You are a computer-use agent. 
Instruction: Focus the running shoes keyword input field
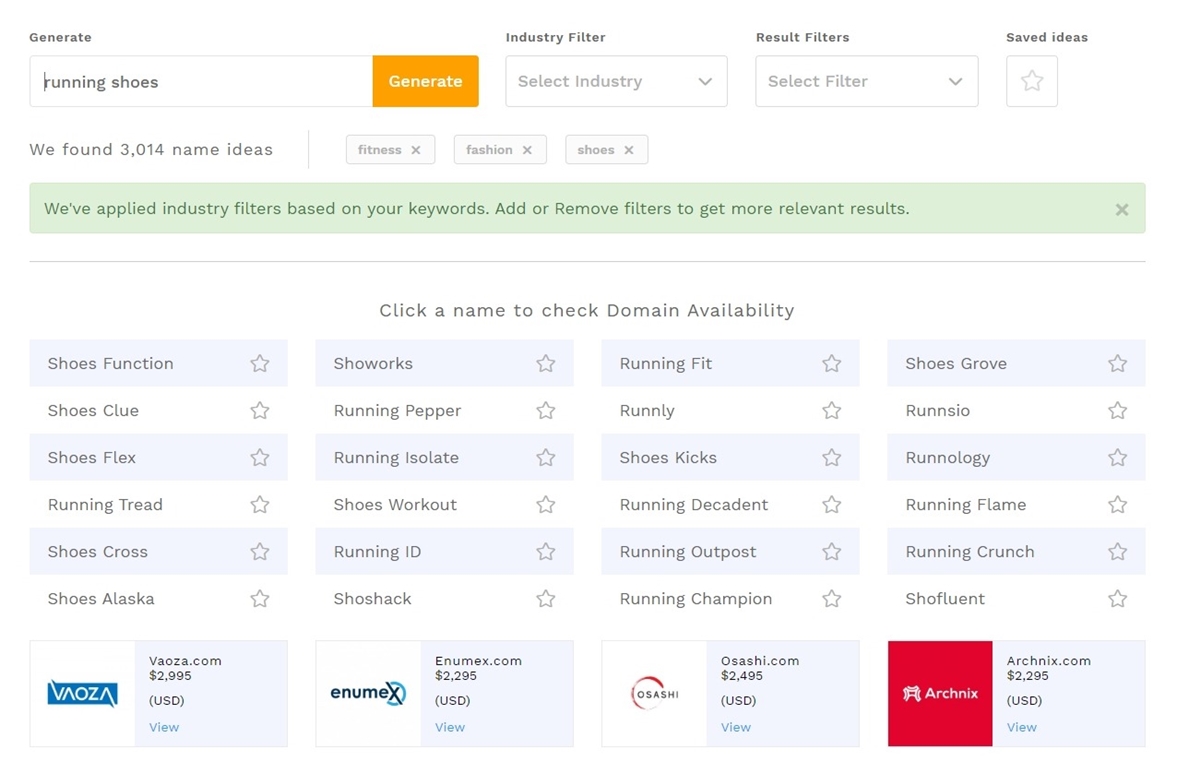pyautogui.click(x=200, y=82)
